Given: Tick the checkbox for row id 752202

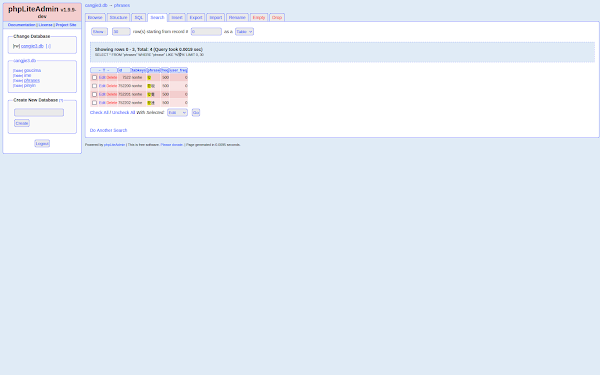Looking at the screenshot, I should [94, 103].
